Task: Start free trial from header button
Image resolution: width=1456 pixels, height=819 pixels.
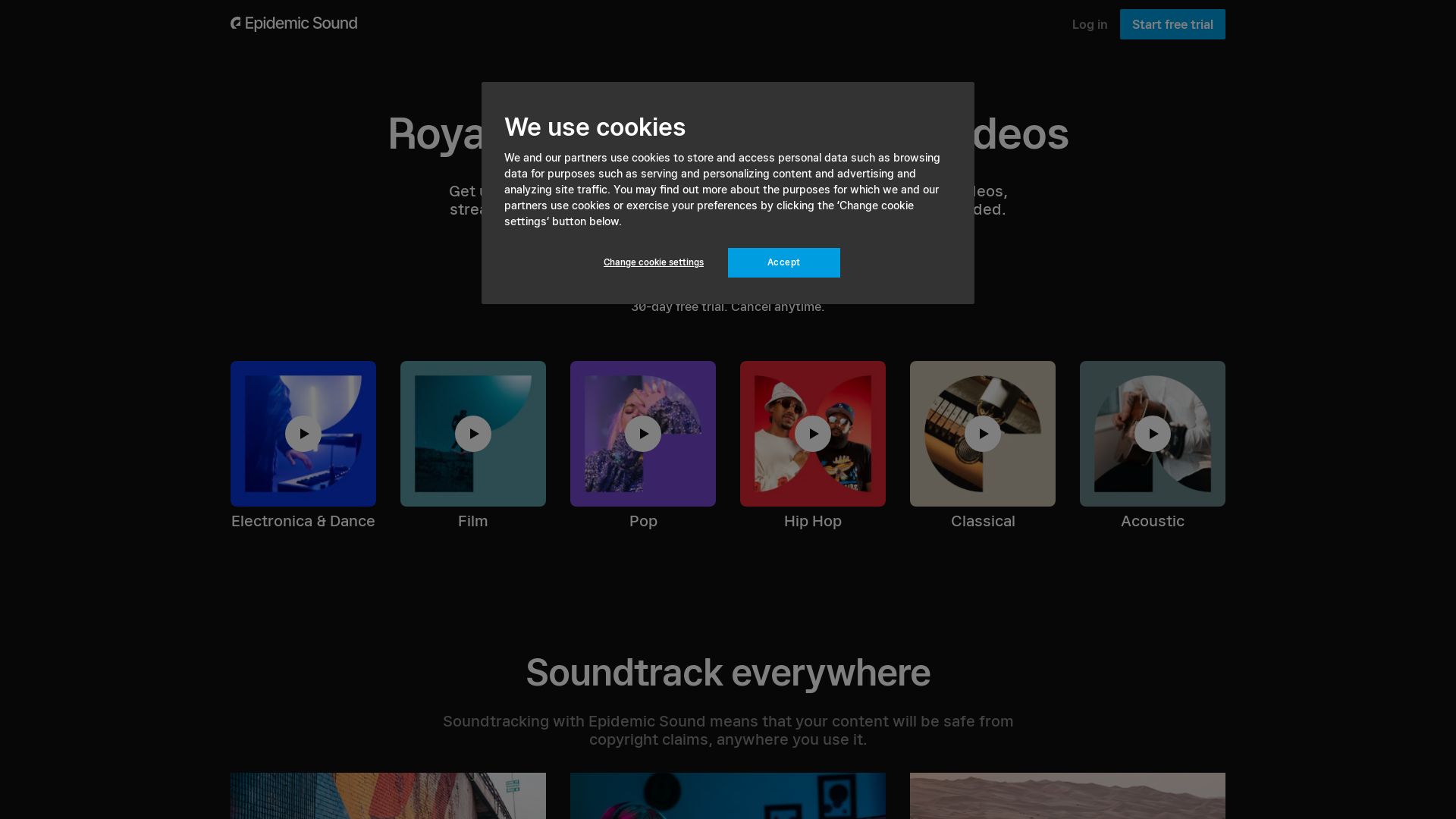Action: [x=1172, y=24]
